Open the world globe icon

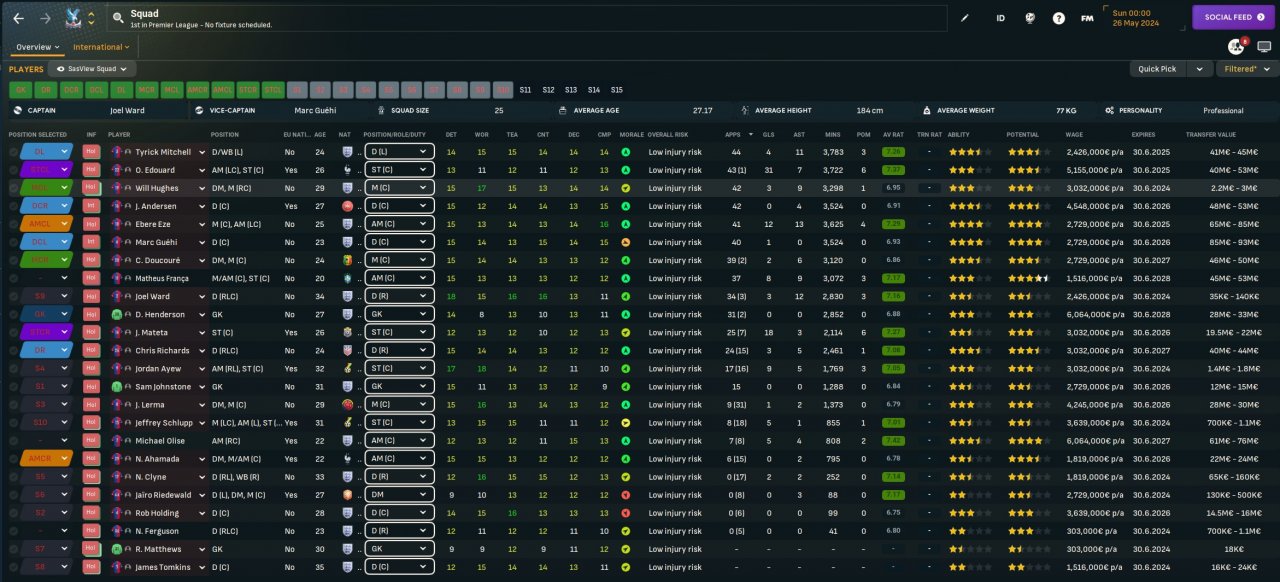coord(1030,18)
